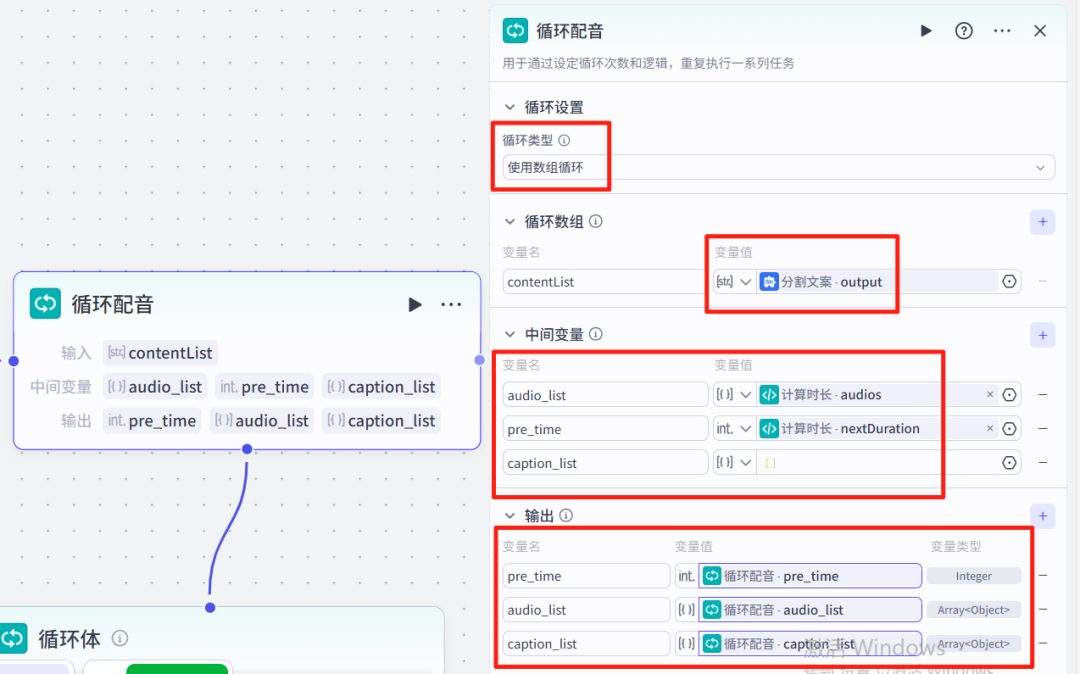This screenshot has height=674, width=1080.
Task: Select the 循环配音 · pre_time output value
Action: (810, 576)
